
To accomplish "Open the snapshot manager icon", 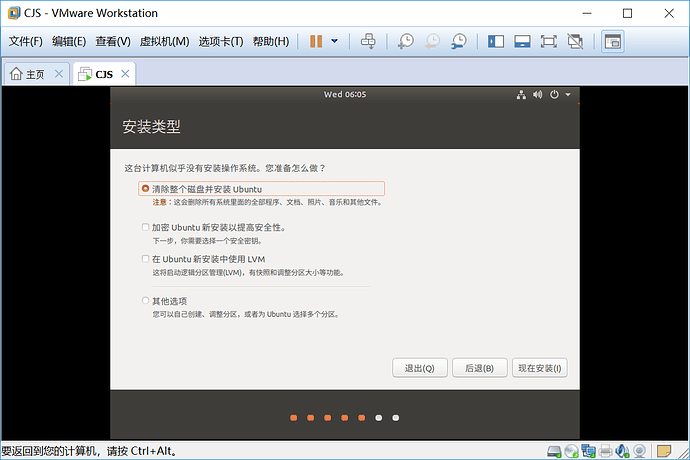I will (459, 41).
